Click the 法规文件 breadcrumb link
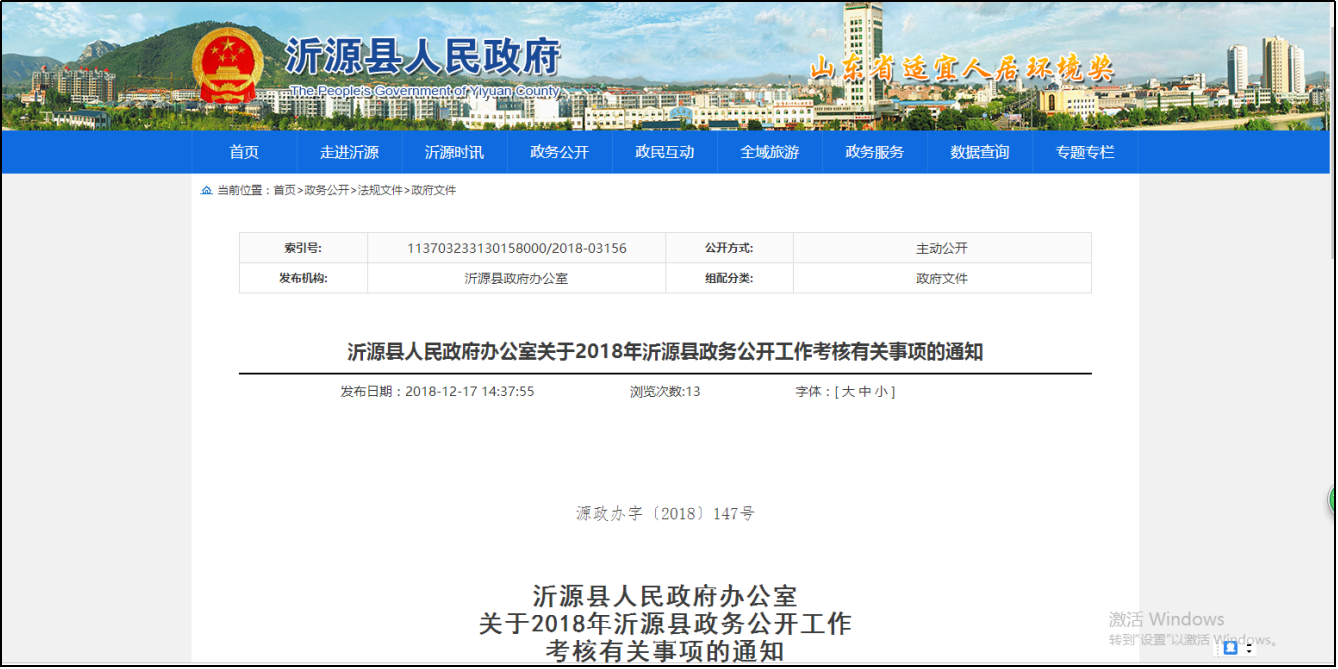Image resolution: width=1338 pixels, height=669 pixels. 380,190
